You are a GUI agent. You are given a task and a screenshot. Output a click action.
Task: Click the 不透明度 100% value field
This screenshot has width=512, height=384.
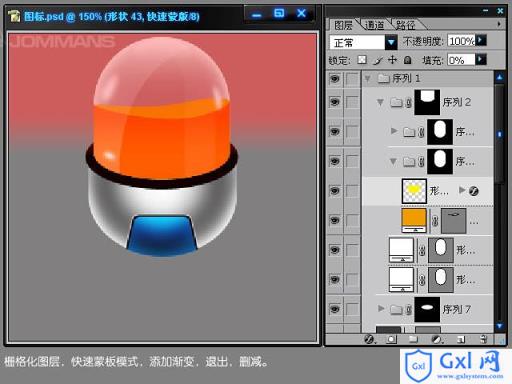click(x=461, y=40)
